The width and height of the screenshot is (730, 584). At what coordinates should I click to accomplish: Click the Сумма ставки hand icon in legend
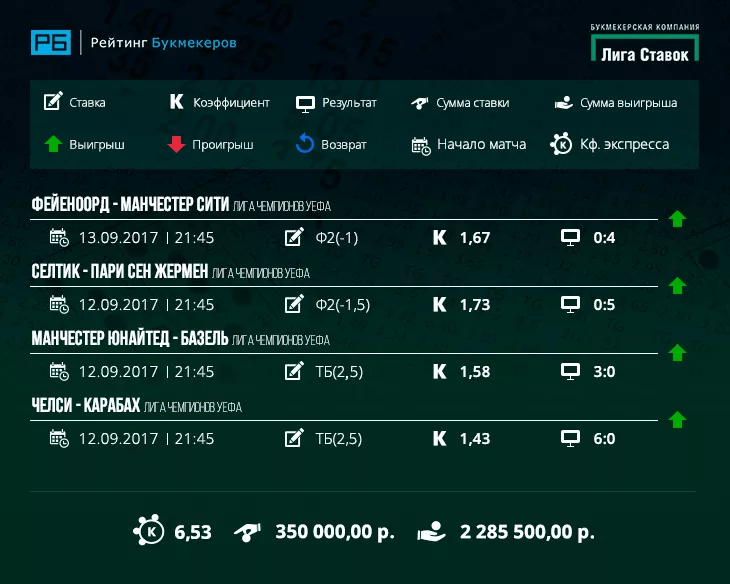(420, 103)
